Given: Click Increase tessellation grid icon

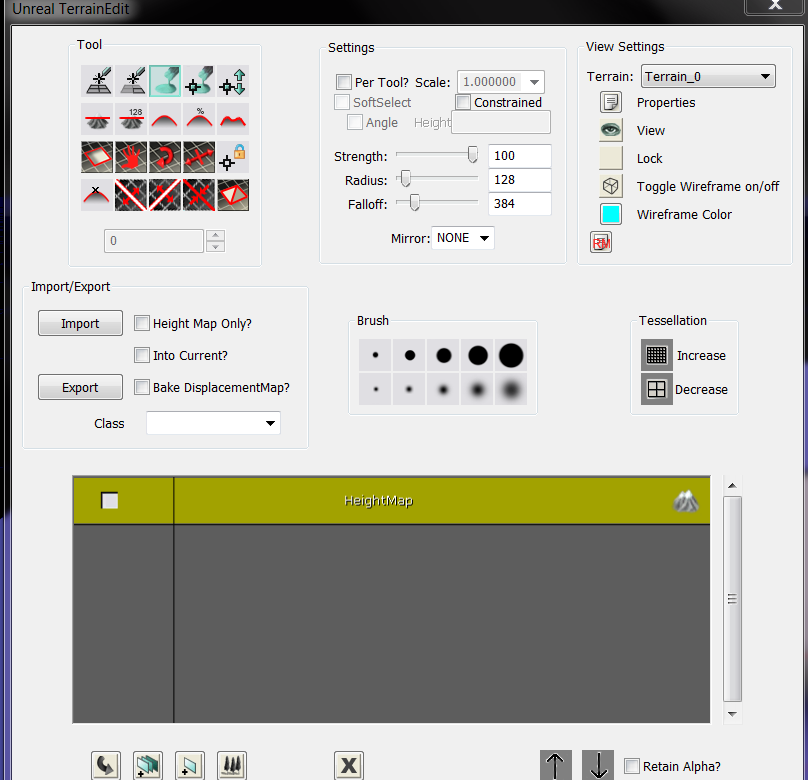Looking at the screenshot, I should 656,355.
